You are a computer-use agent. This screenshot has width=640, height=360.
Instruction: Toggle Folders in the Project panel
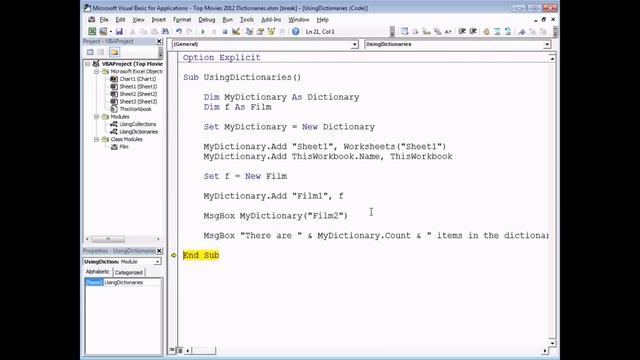click(114, 52)
